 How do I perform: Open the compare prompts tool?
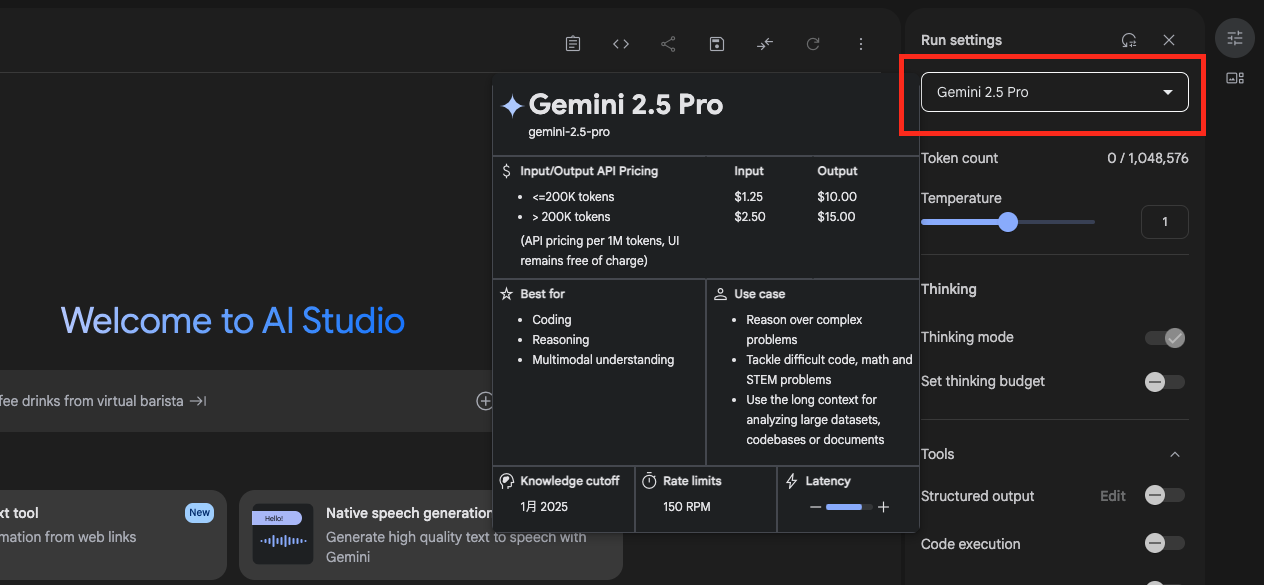pos(764,43)
